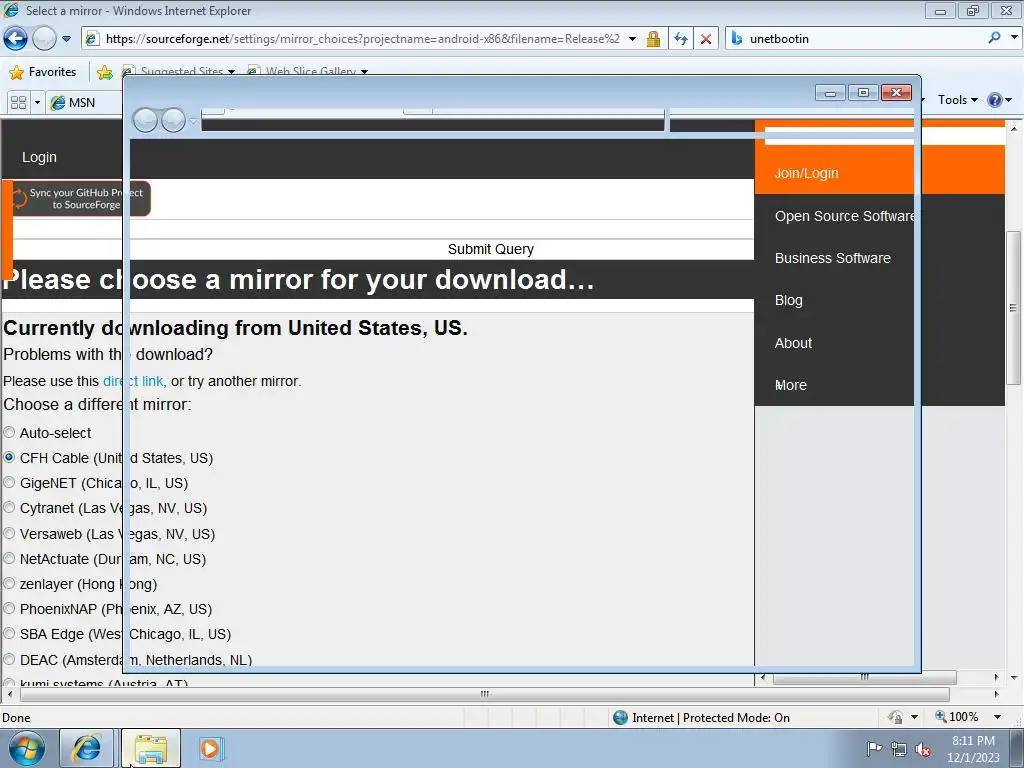Click the network tray icon

tap(899, 749)
